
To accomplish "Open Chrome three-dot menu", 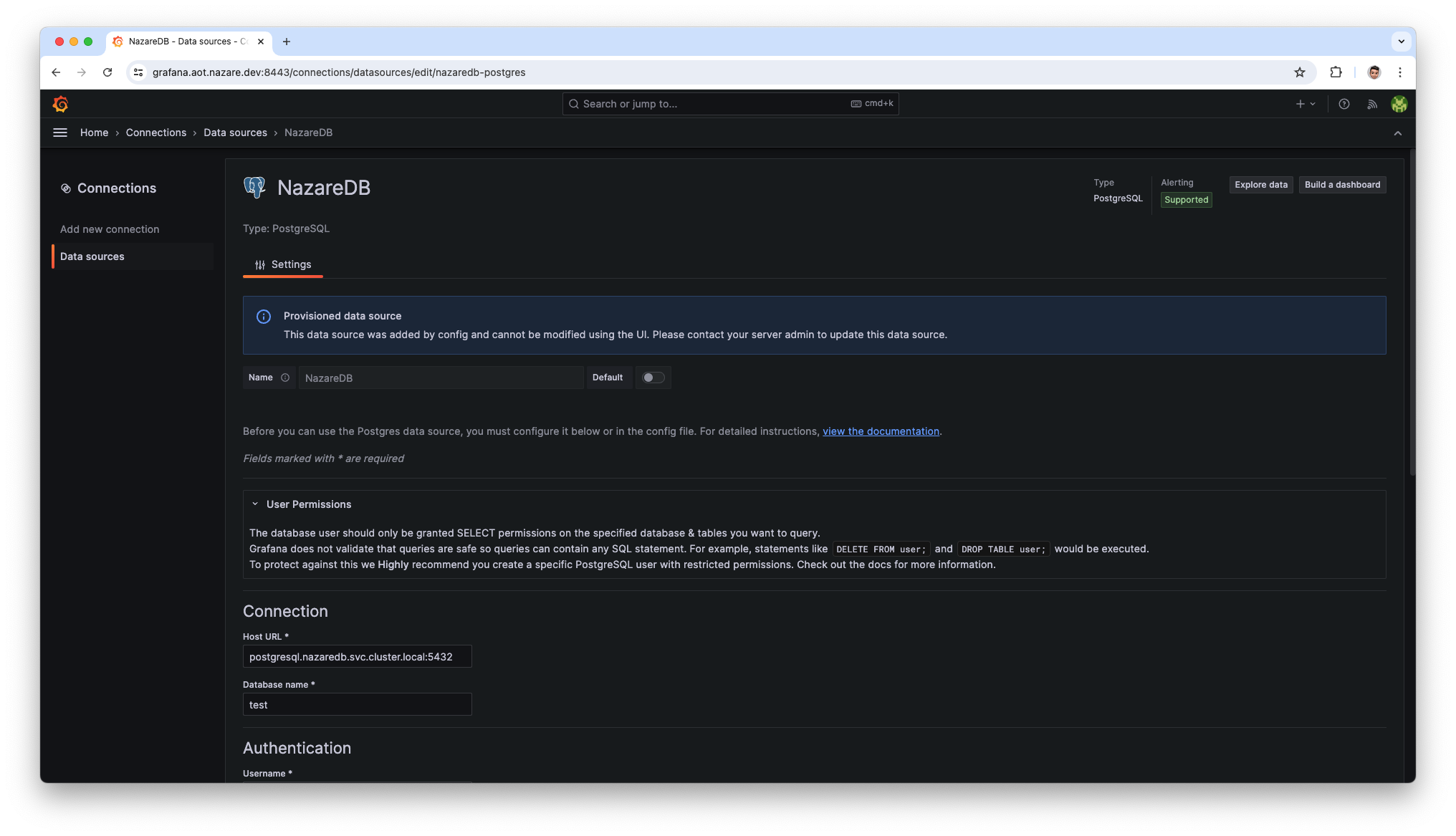I will tap(1400, 72).
